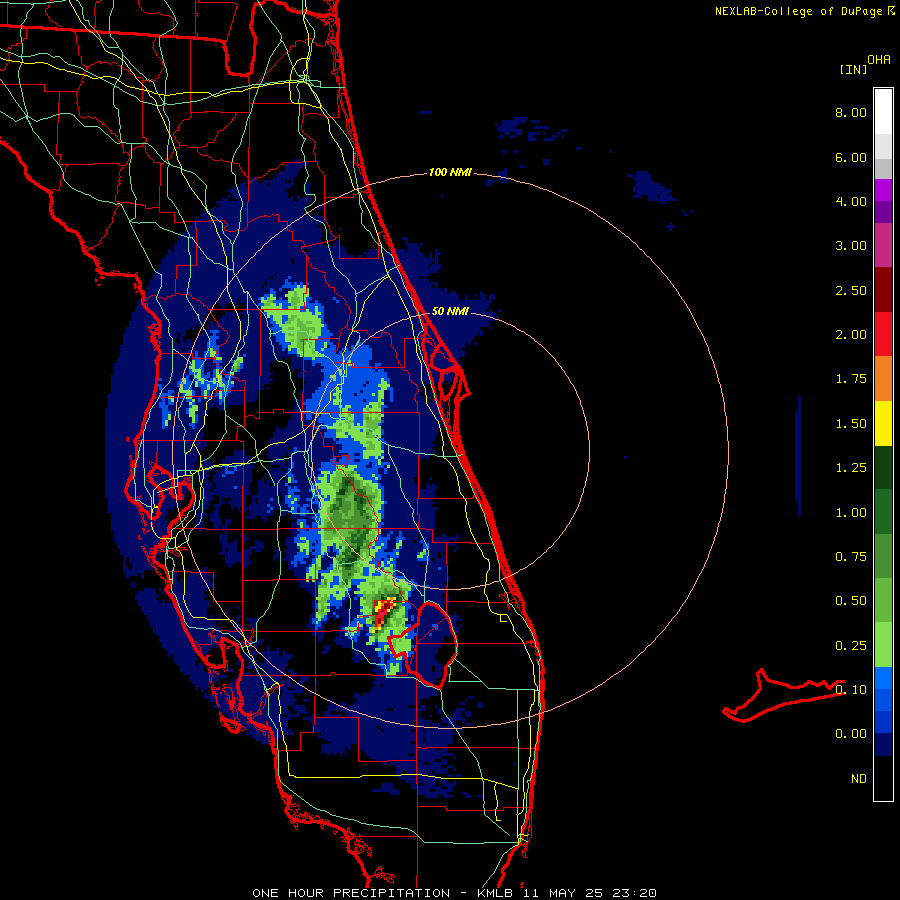The height and width of the screenshot is (900, 900).
Task: Click the 4.00 legend value
Action: pos(851,201)
